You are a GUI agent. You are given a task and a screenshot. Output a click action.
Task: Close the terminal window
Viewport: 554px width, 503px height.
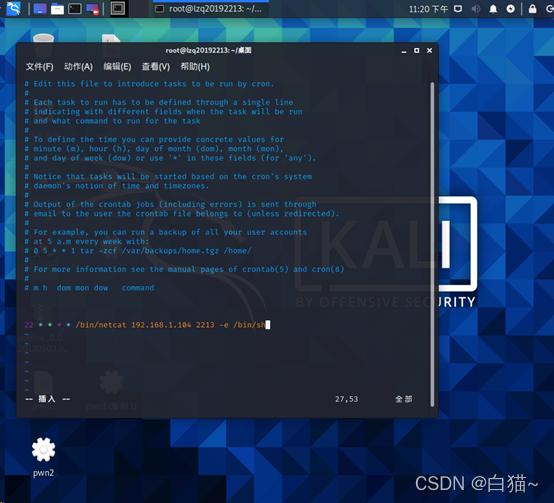[429, 51]
